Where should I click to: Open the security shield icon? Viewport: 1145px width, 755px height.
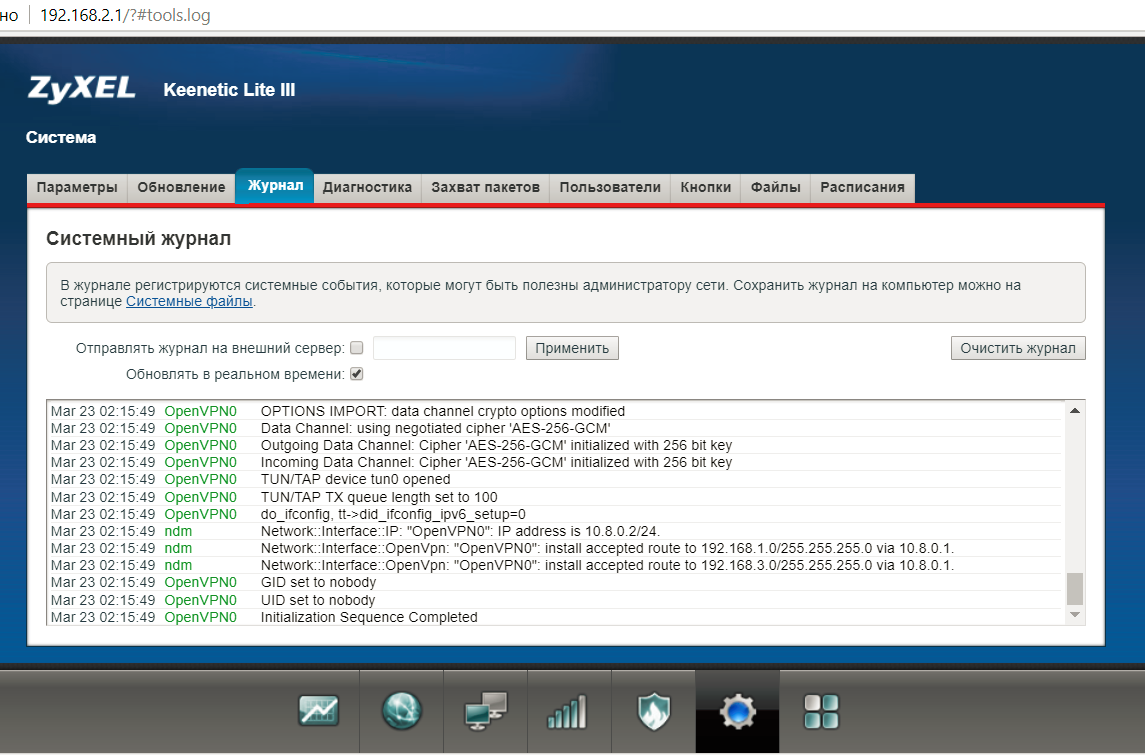tap(653, 711)
